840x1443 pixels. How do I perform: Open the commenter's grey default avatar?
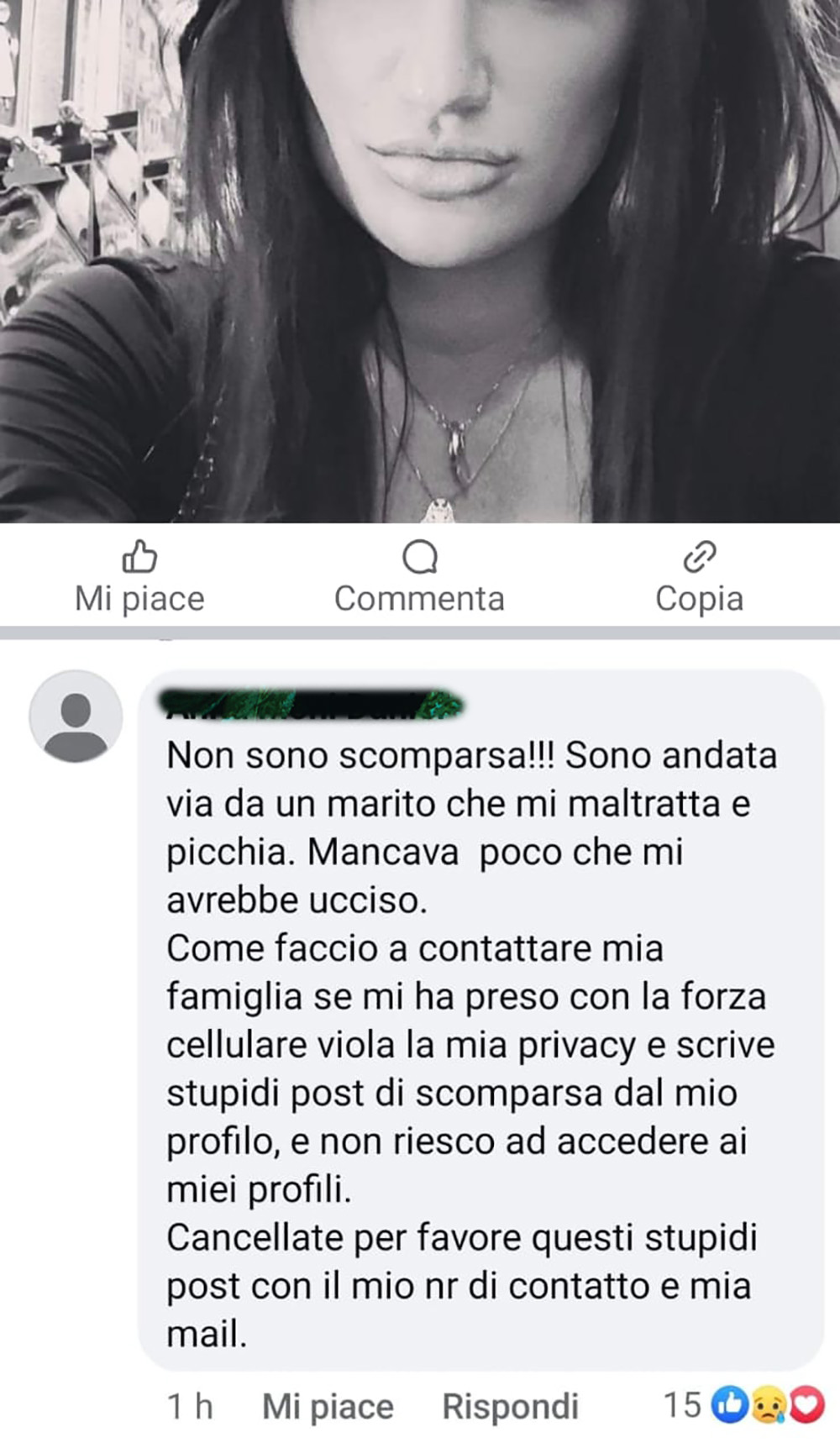click(x=76, y=716)
